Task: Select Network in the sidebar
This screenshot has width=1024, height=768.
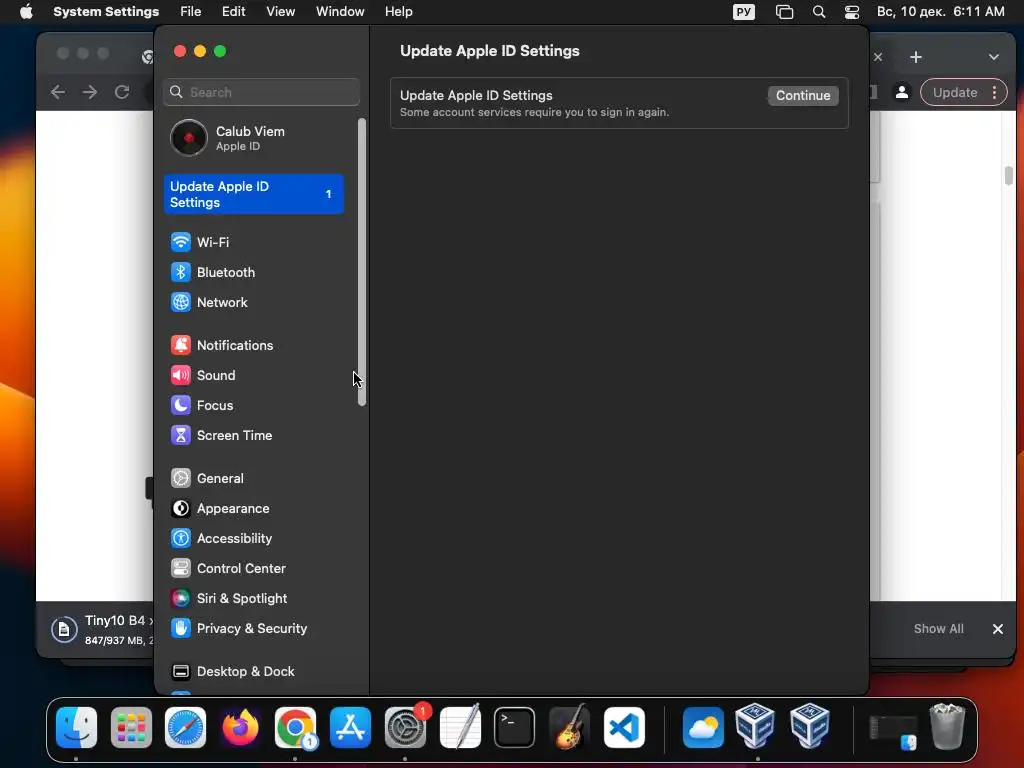Action: [x=253, y=302]
